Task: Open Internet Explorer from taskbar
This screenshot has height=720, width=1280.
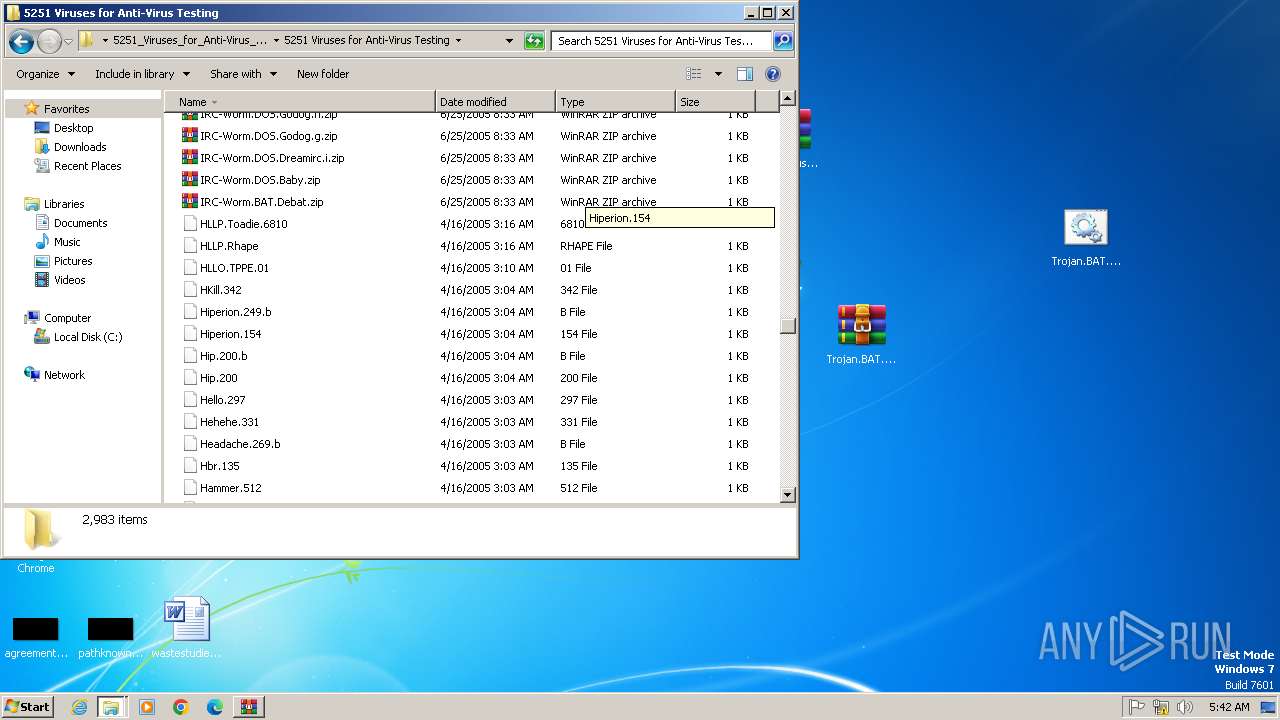Action: click(x=79, y=707)
